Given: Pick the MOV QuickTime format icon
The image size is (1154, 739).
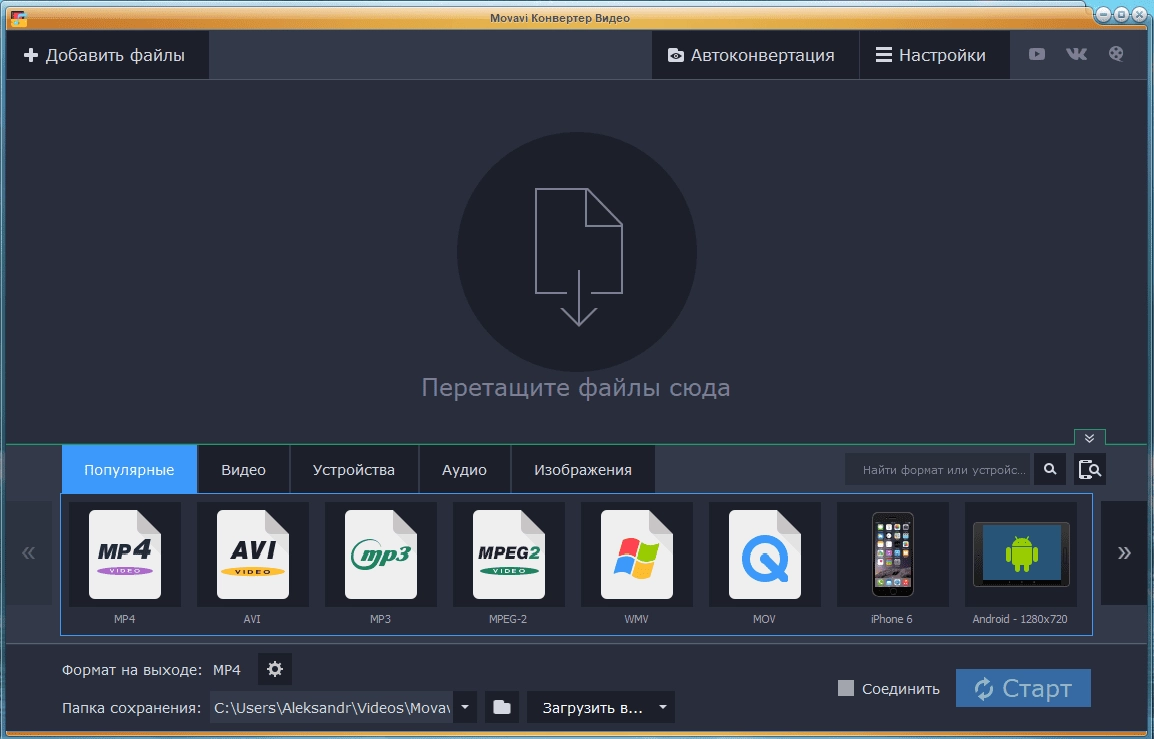Looking at the screenshot, I should pyautogui.click(x=765, y=554).
